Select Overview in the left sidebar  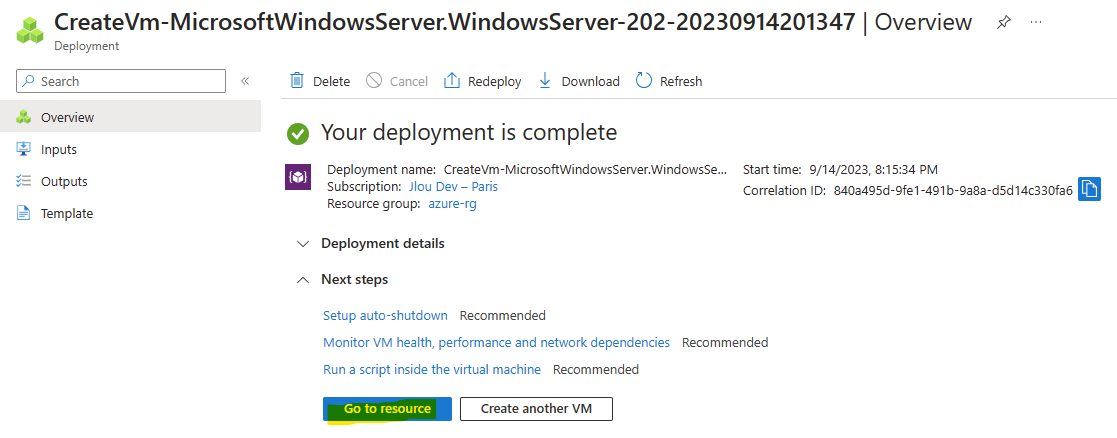point(130,117)
